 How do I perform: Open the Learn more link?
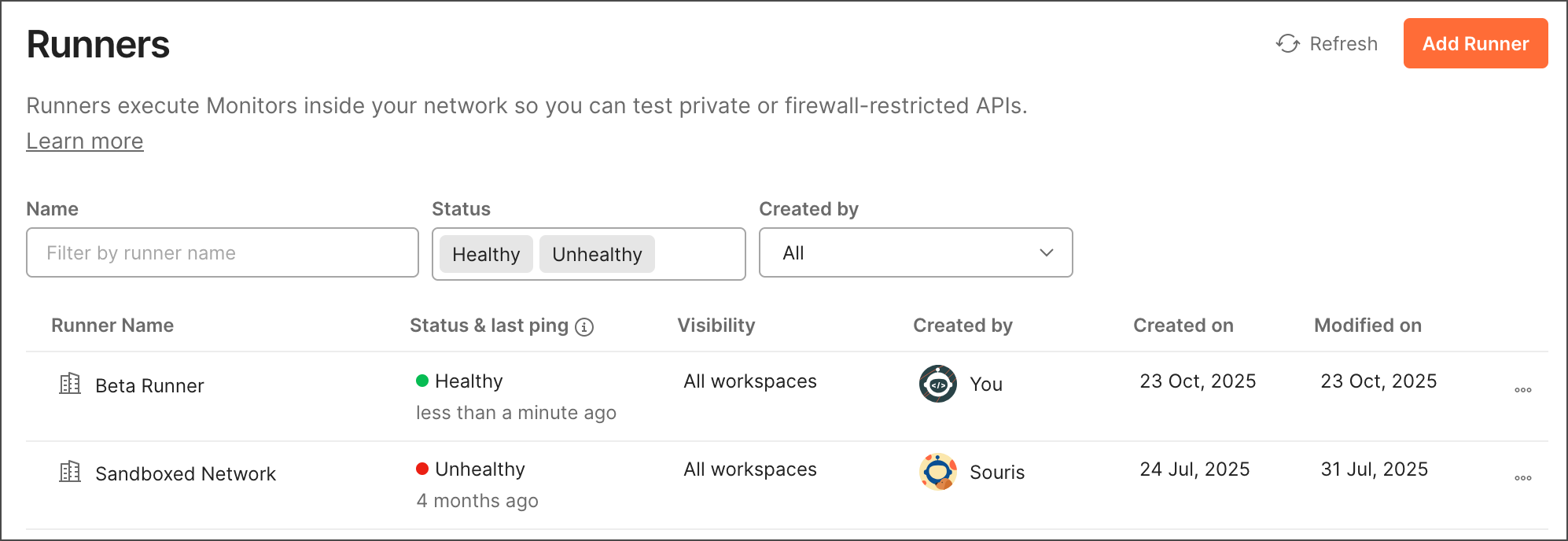coord(84,141)
